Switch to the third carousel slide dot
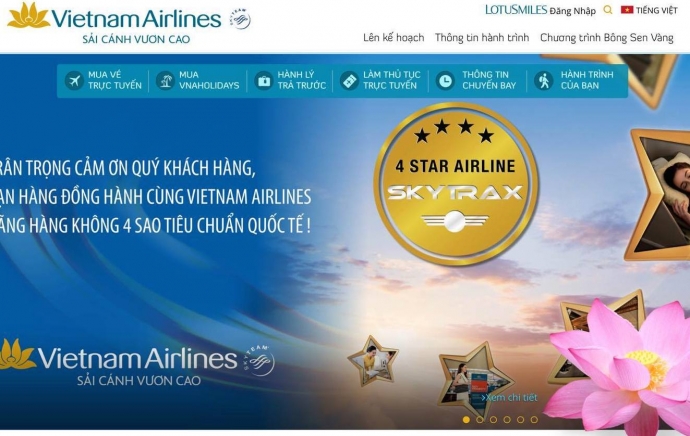Viewport: 690px width, 436px height. [493, 420]
